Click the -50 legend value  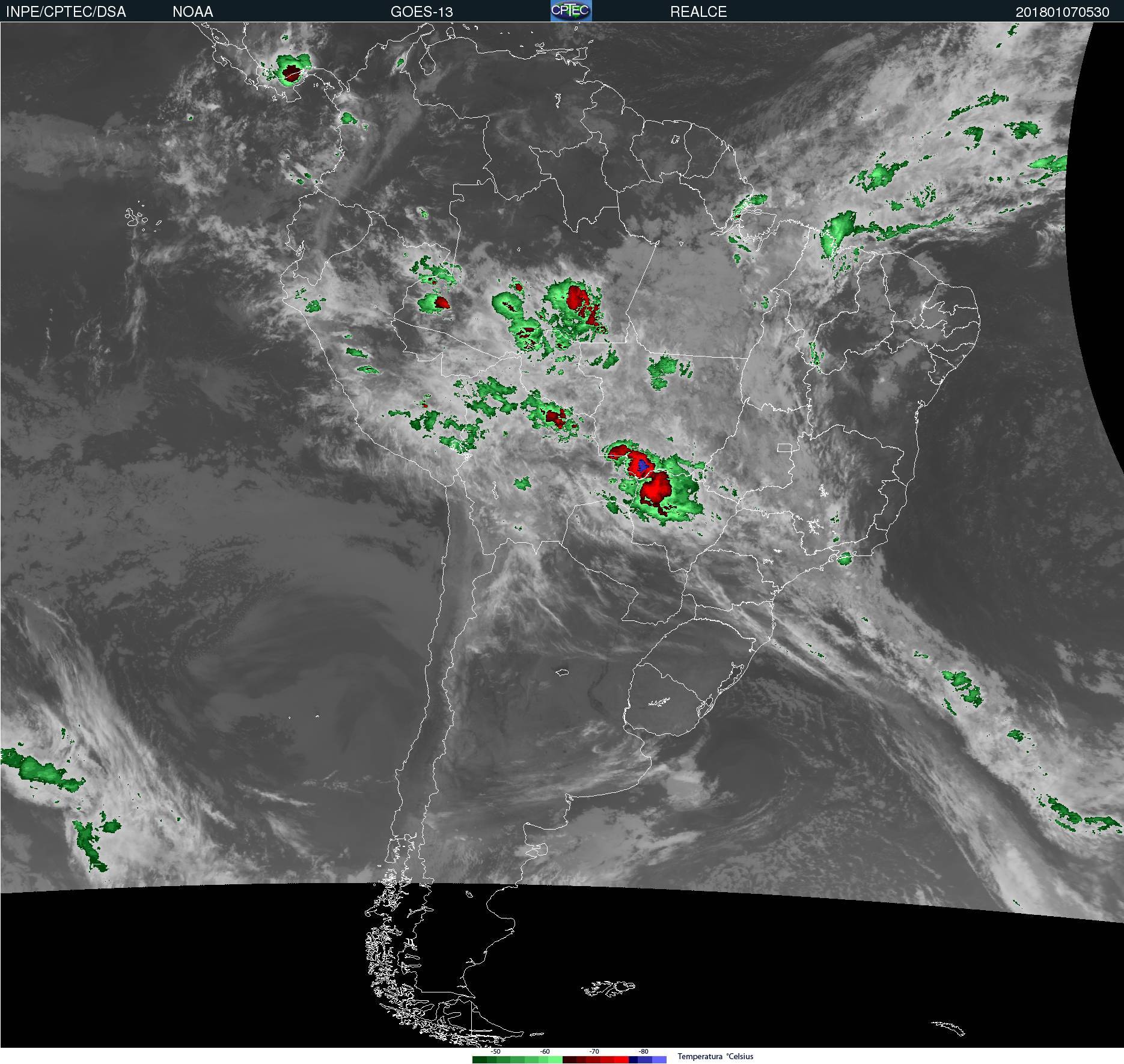pyautogui.click(x=496, y=1051)
